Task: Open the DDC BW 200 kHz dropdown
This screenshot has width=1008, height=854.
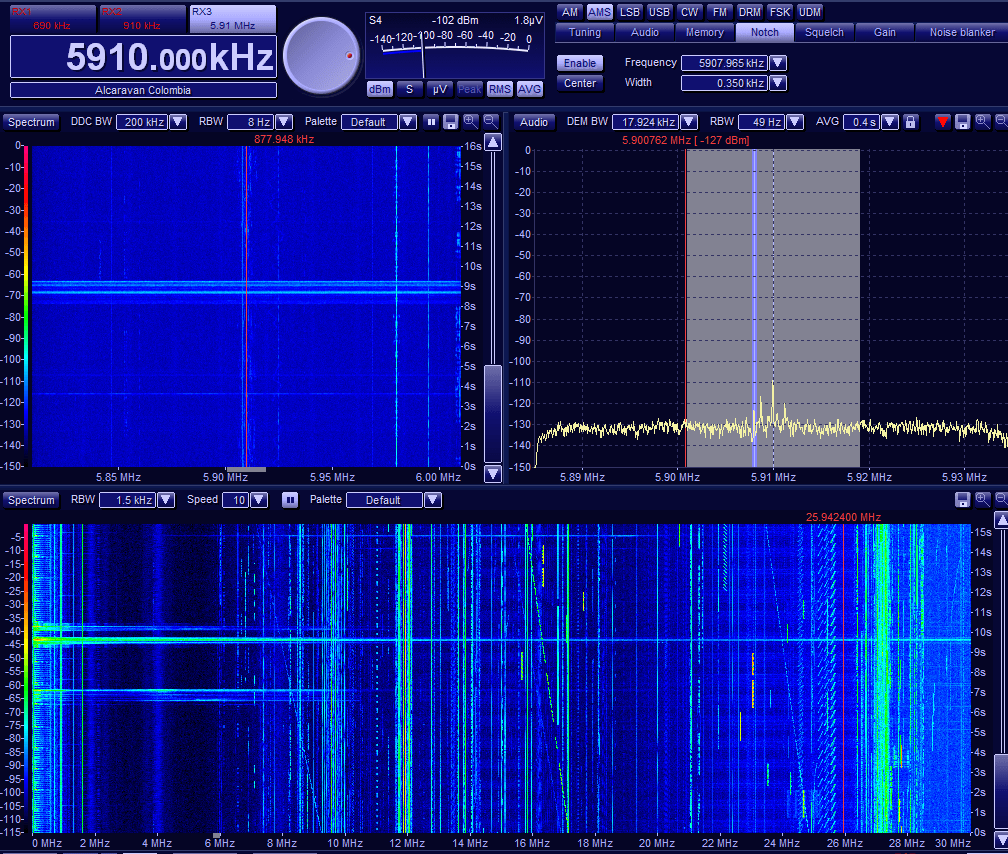Action: [178, 122]
